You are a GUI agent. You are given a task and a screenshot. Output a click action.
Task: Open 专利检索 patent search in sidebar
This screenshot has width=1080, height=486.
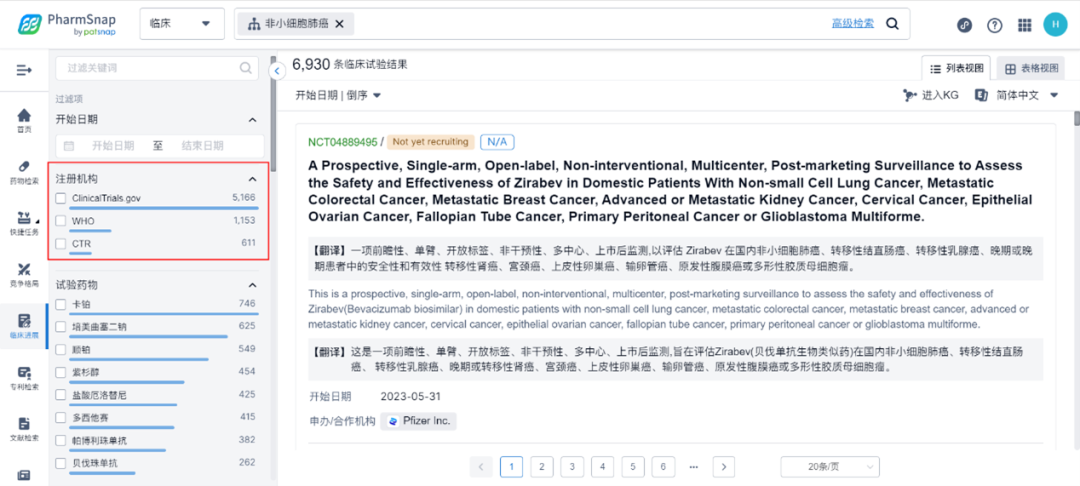[x=24, y=377]
